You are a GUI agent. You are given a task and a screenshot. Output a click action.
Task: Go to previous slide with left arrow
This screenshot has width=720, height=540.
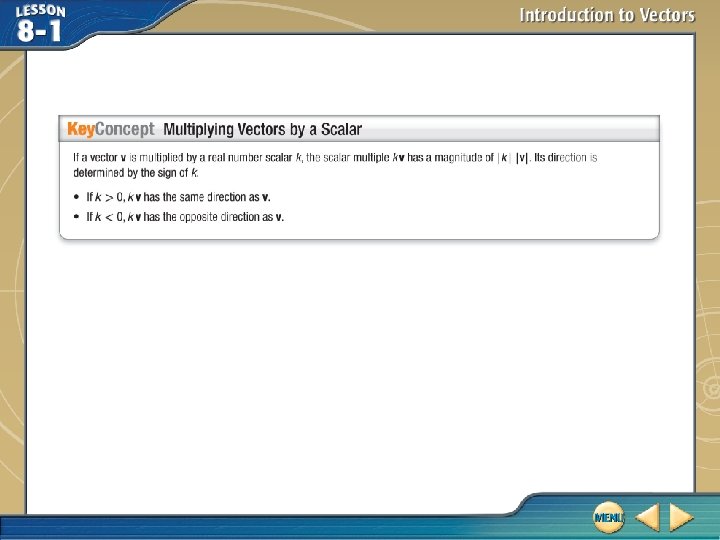tap(647, 517)
